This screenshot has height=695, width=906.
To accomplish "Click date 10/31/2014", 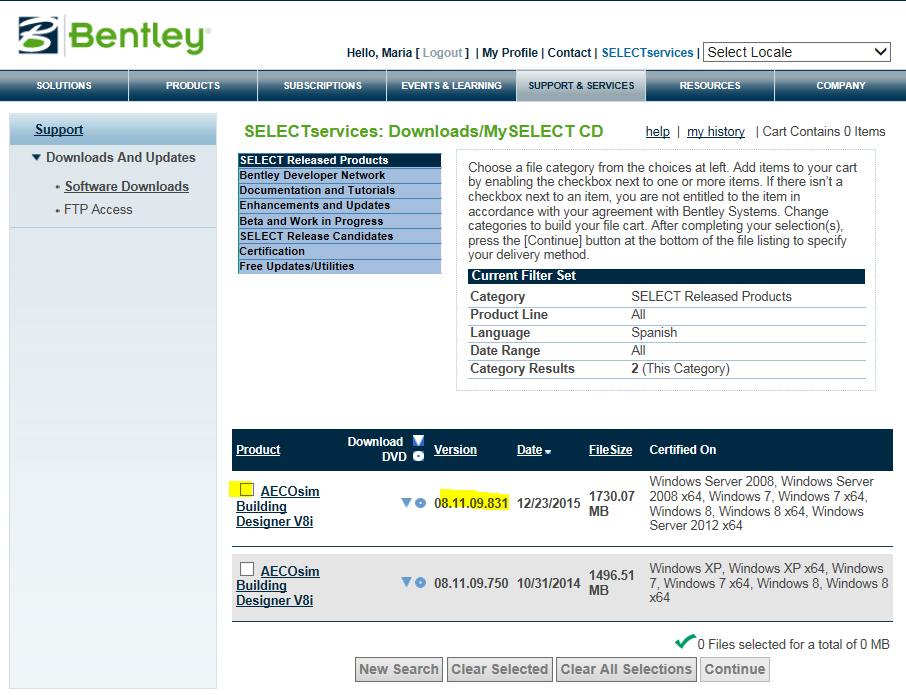I will tap(548, 583).
